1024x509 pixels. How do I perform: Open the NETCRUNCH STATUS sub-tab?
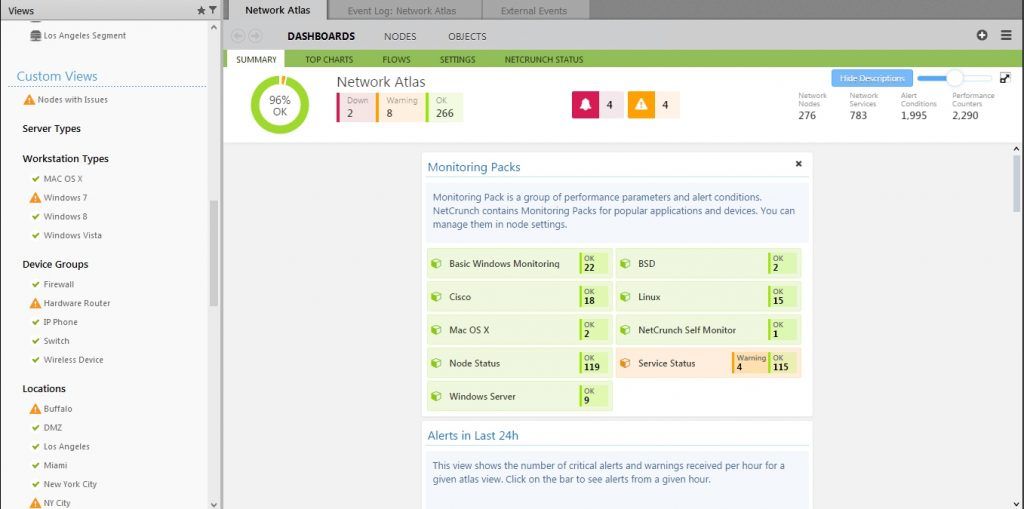544,59
